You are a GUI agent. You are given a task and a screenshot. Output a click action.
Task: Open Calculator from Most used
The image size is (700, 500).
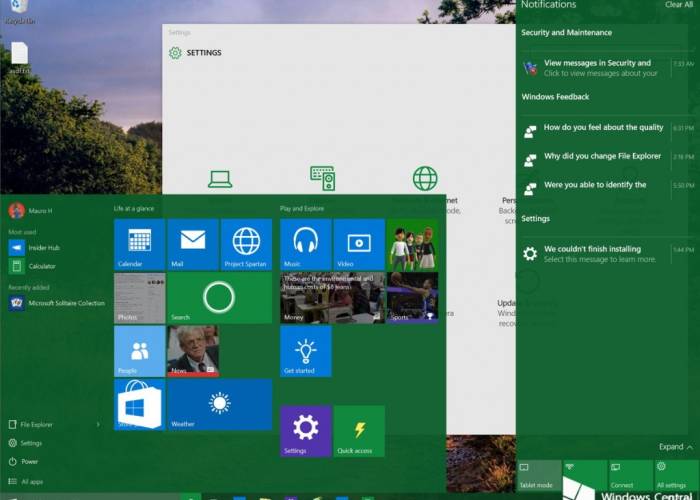(33, 266)
